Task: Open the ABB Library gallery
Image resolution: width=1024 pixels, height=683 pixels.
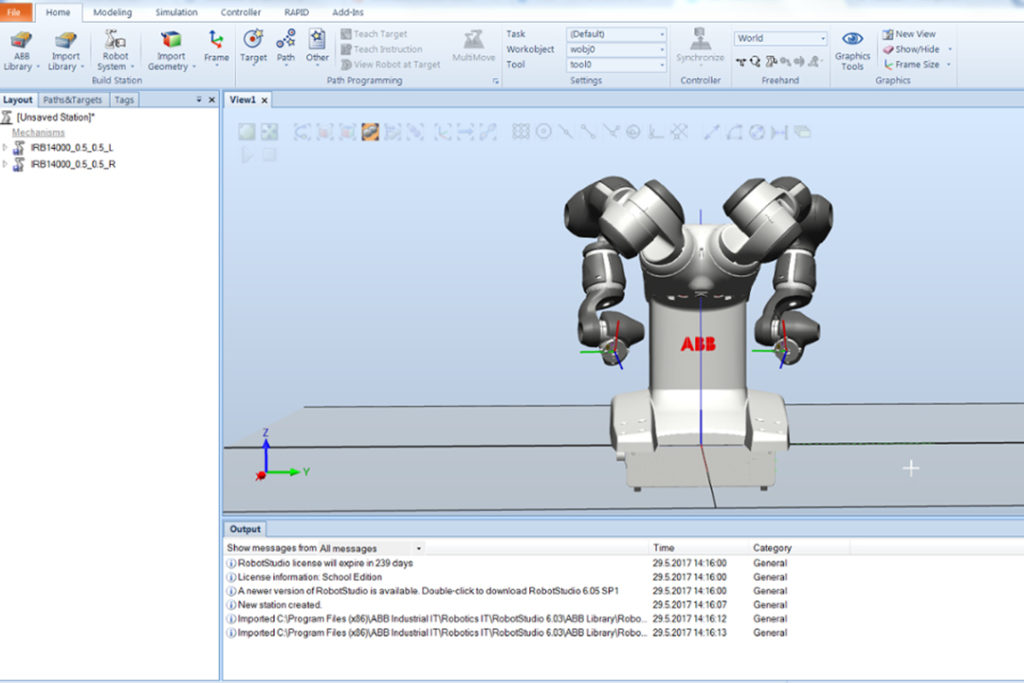Action: click(x=20, y=50)
